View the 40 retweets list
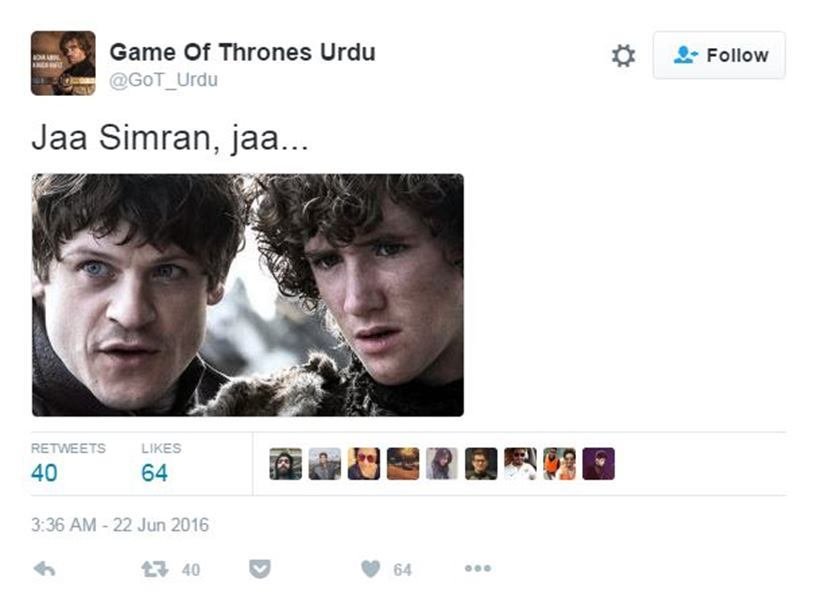 (x=68, y=463)
